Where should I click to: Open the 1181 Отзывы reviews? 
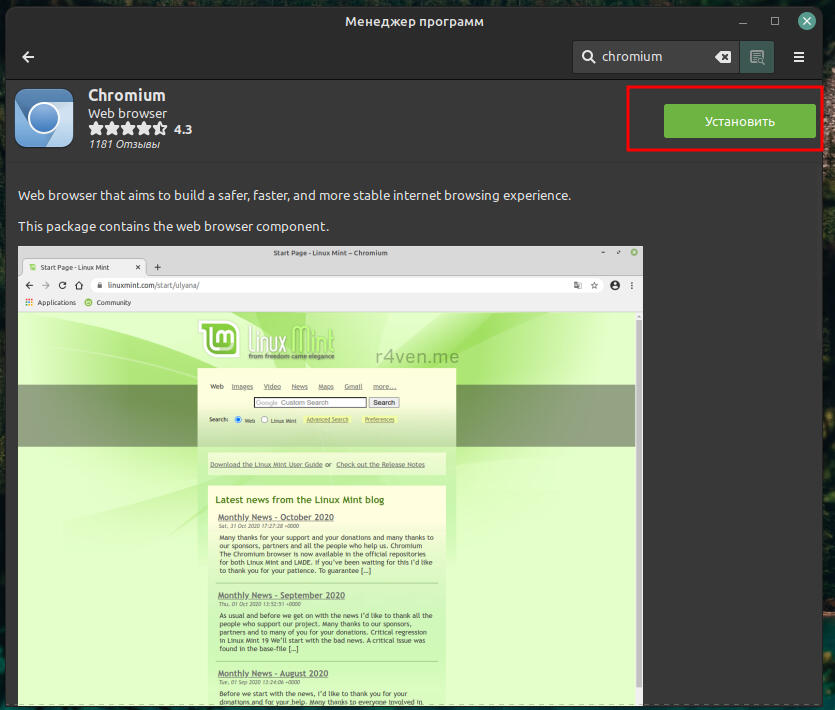pyautogui.click(x=124, y=144)
